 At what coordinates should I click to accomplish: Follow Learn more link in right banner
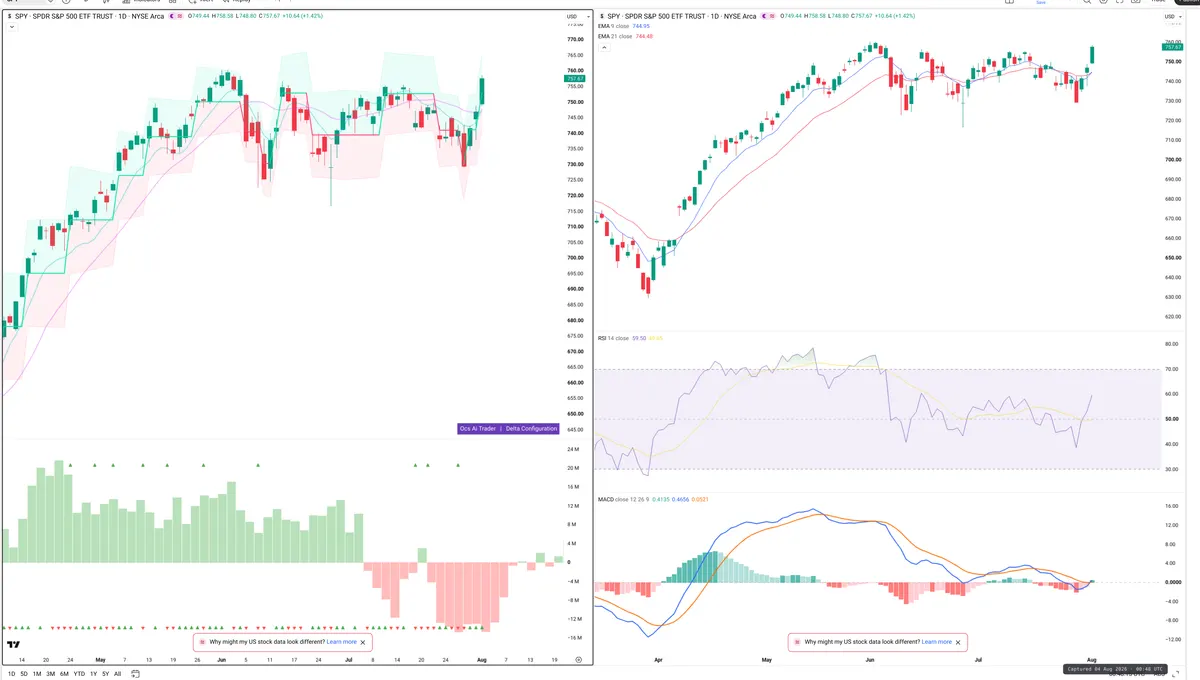(936, 642)
